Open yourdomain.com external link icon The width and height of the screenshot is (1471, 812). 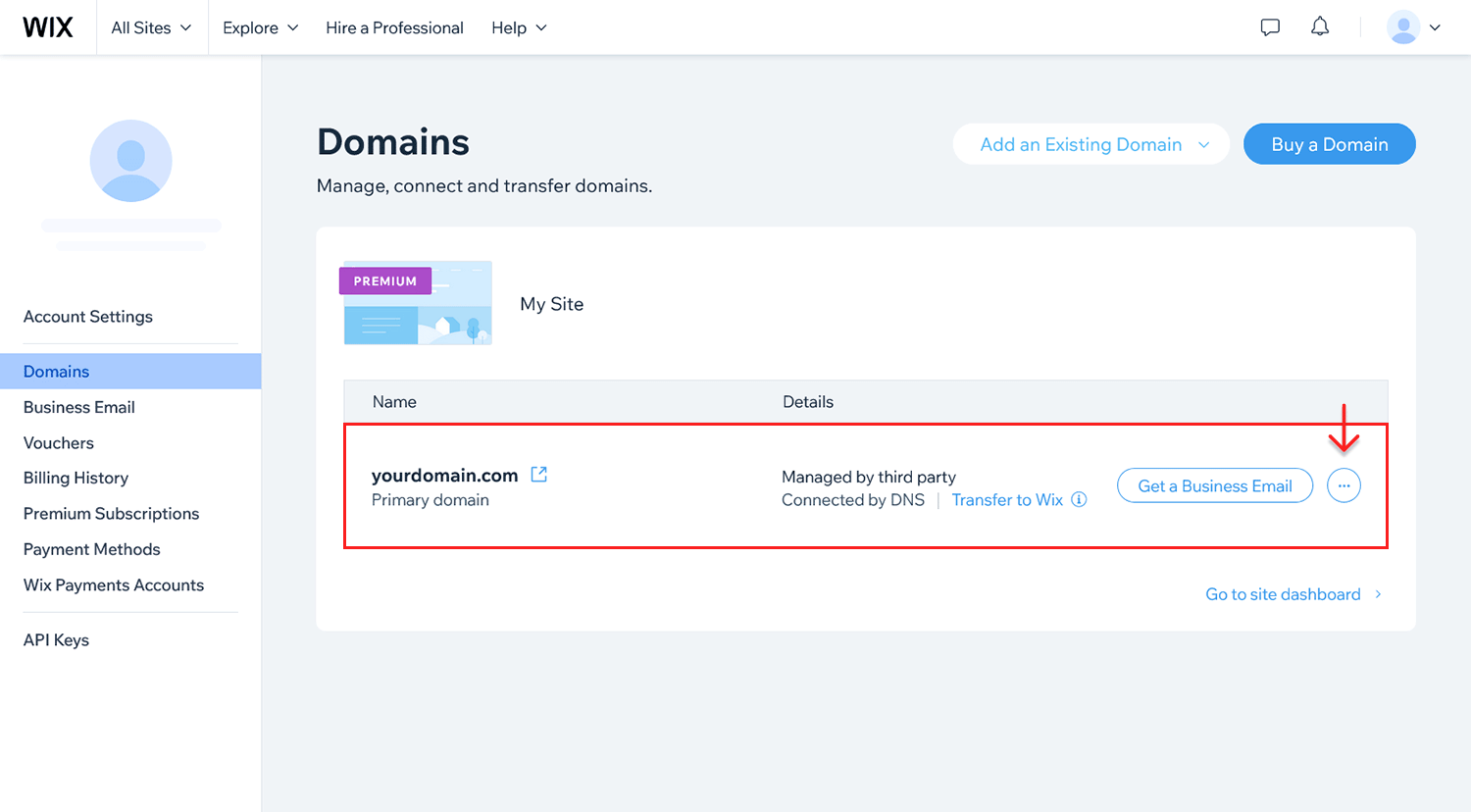click(538, 475)
